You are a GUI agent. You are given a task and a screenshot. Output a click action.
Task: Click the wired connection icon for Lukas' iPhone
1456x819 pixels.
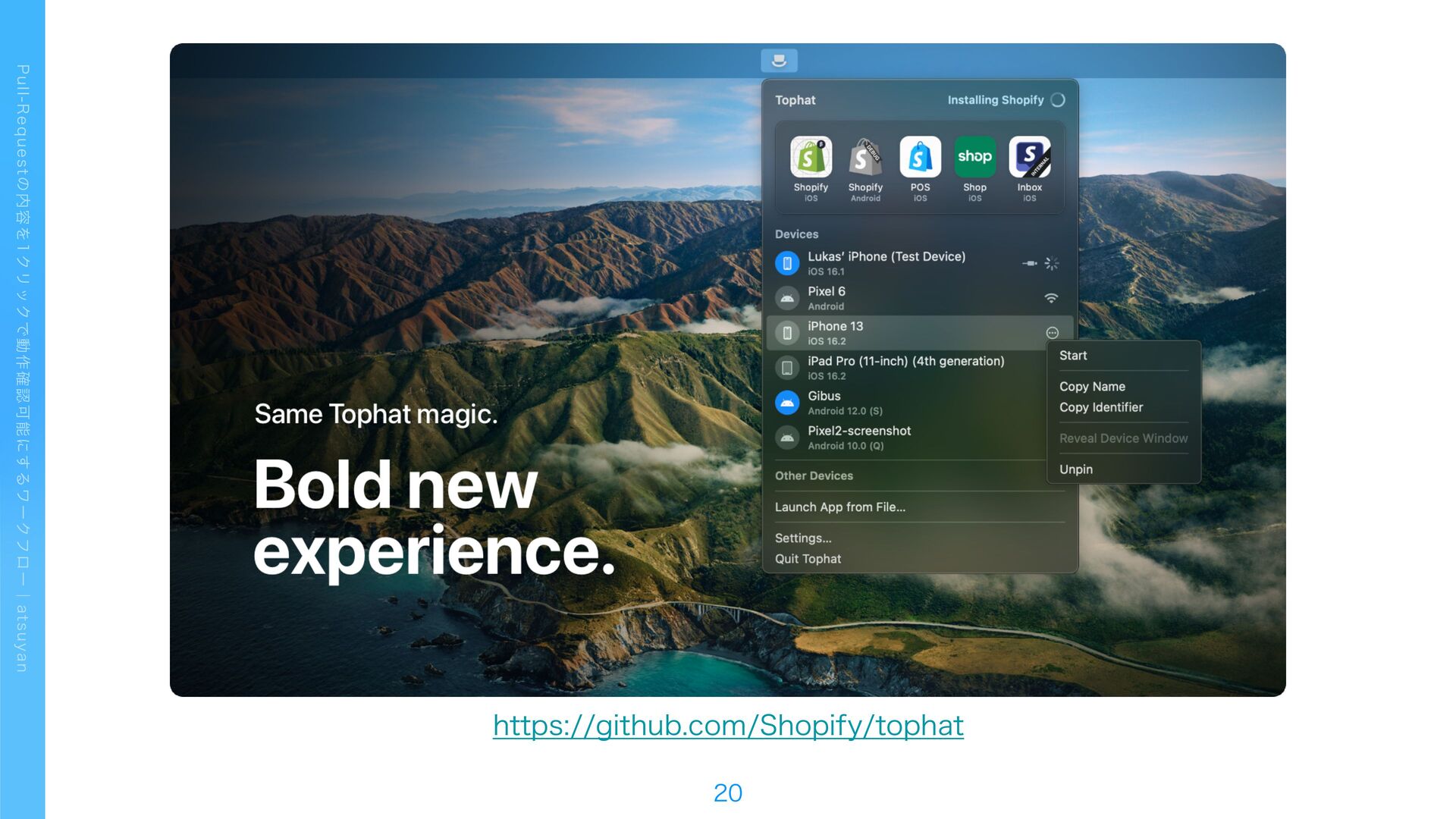click(1029, 263)
